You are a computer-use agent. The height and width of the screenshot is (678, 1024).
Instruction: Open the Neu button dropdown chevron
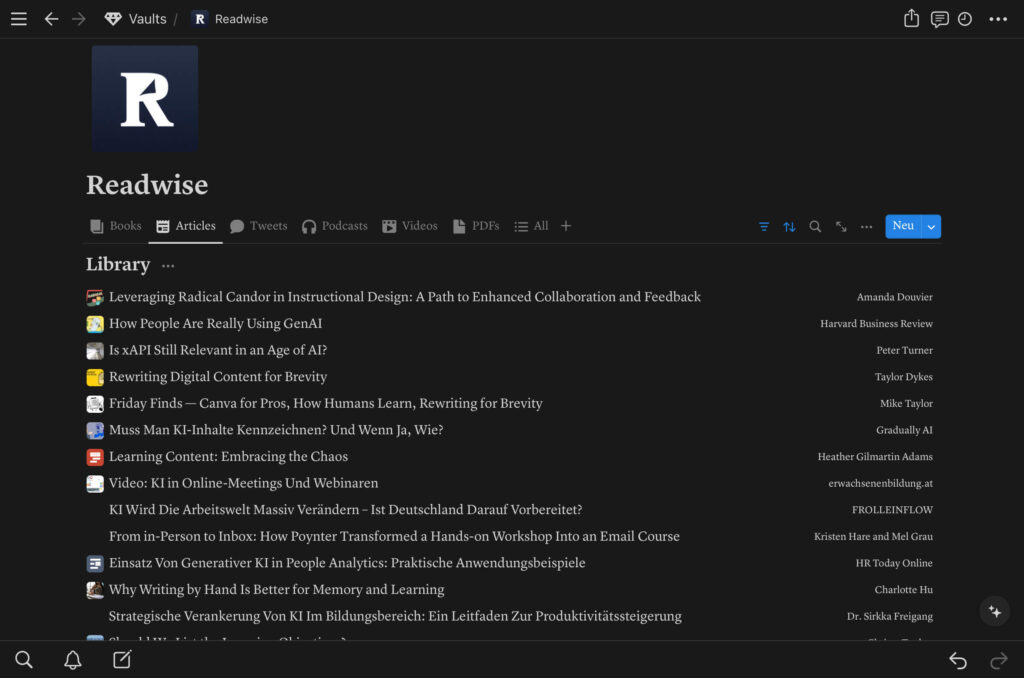tap(932, 226)
